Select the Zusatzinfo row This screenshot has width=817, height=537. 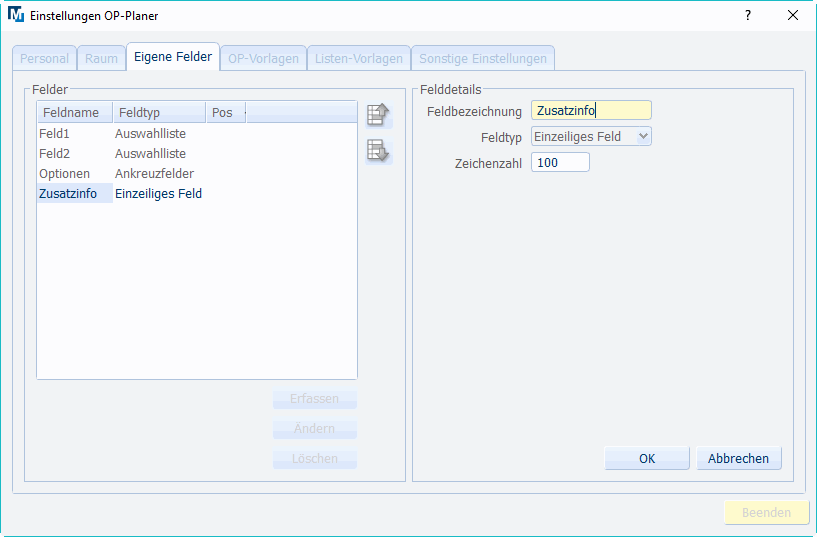(x=197, y=193)
